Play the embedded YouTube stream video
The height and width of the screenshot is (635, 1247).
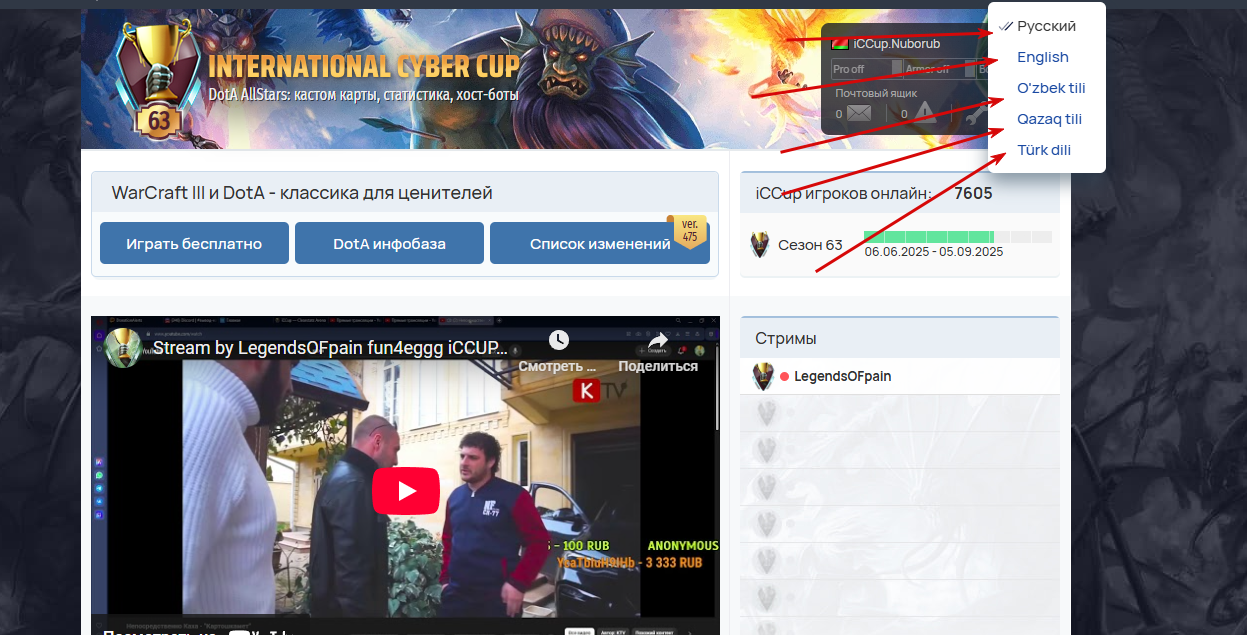pyautogui.click(x=406, y=491)
